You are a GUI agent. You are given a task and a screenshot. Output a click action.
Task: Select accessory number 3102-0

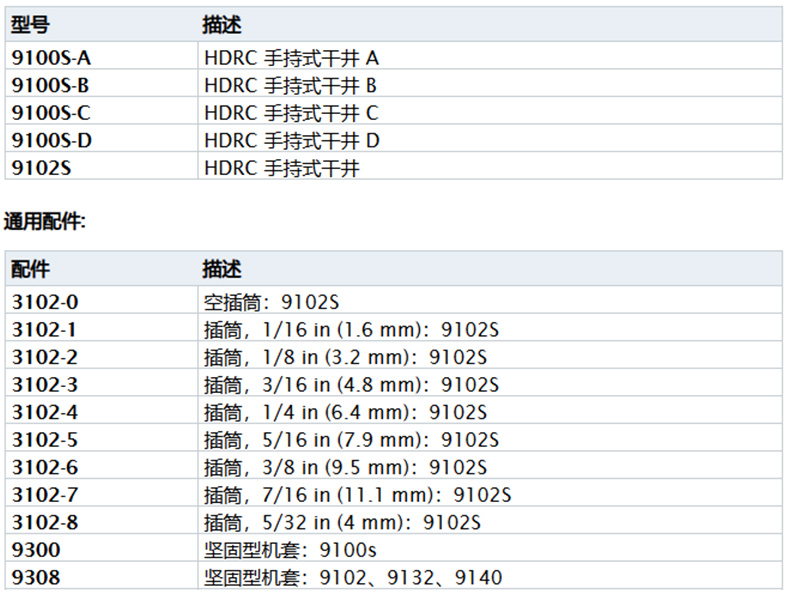44,301
